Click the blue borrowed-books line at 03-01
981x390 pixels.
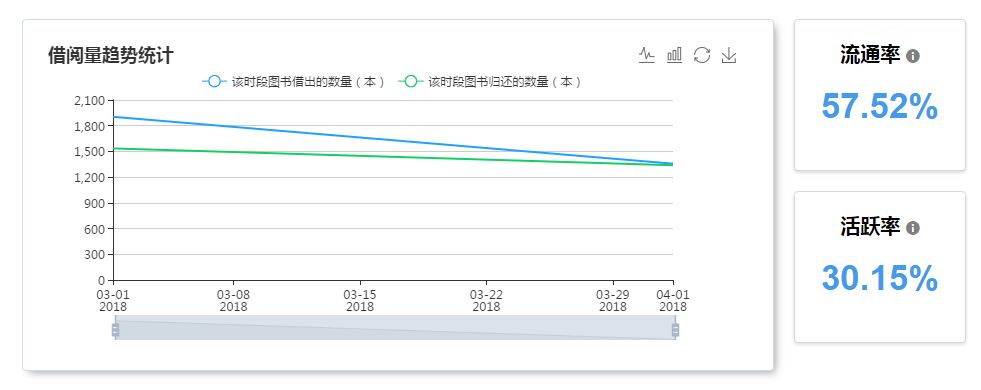(x=115, y=117)
